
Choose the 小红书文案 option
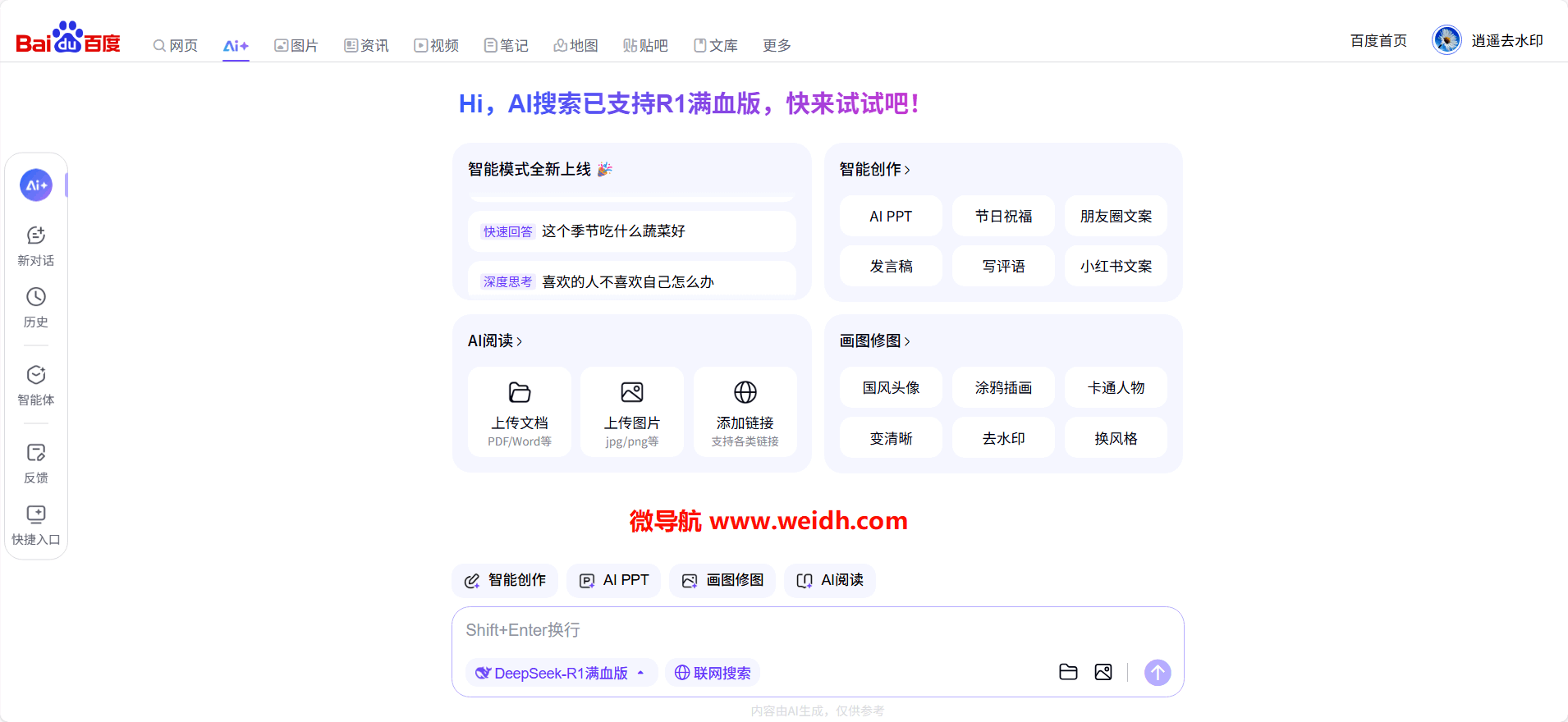coord(1116,266)
